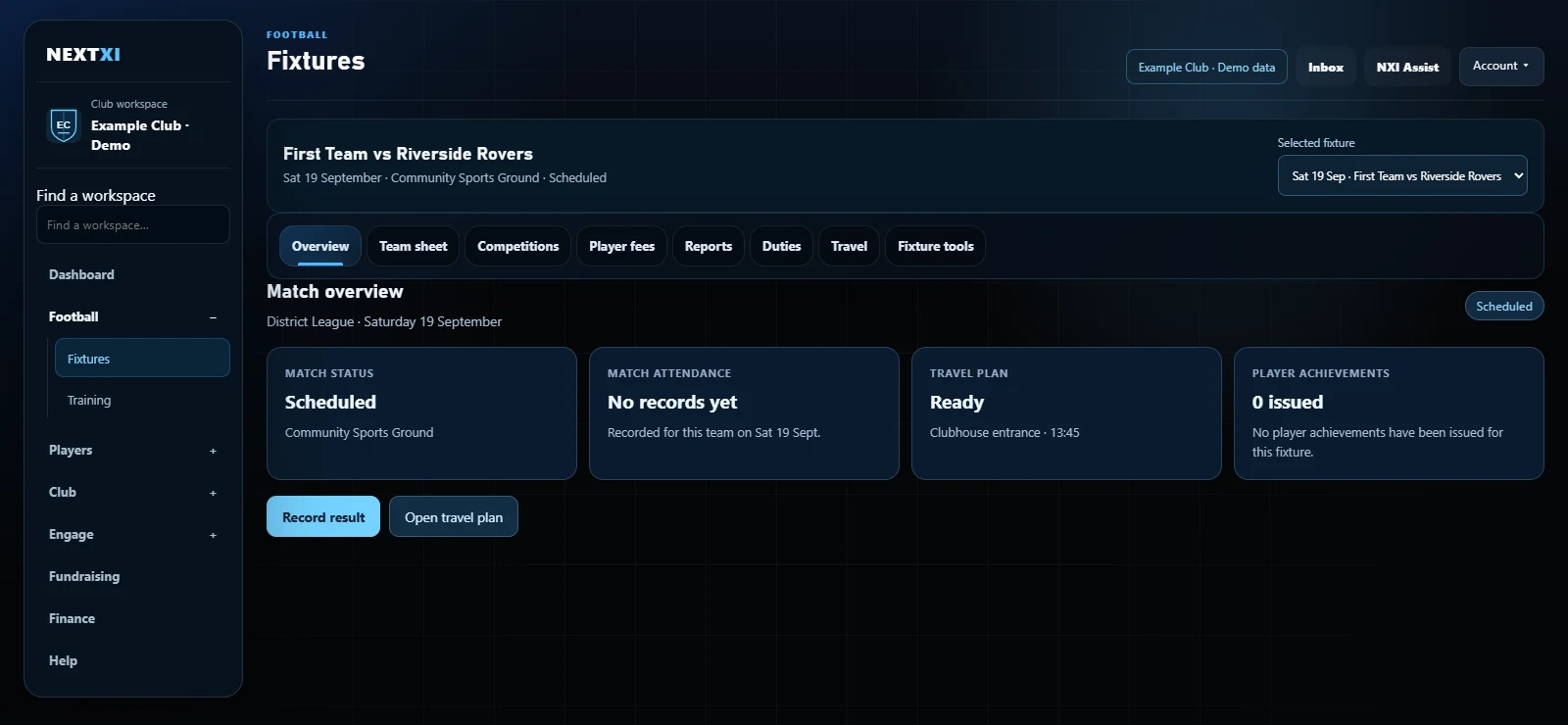
Task: Open the Account dropdown menu
Action: point(1501,67)
